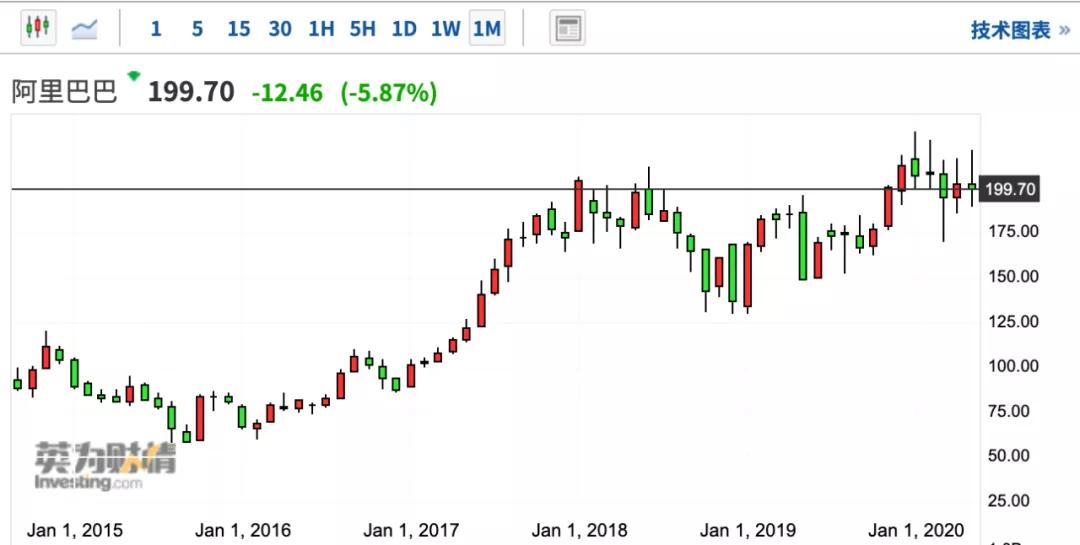
Task: Click the Jan 1, 2015 date label
Action: [74, 530]
